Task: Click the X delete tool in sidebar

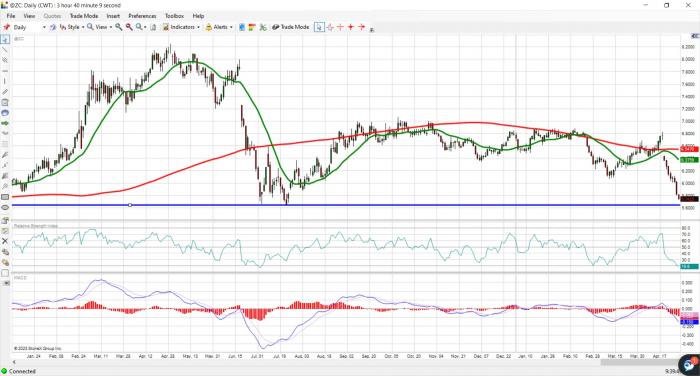Action: click(x=5, y=241)
